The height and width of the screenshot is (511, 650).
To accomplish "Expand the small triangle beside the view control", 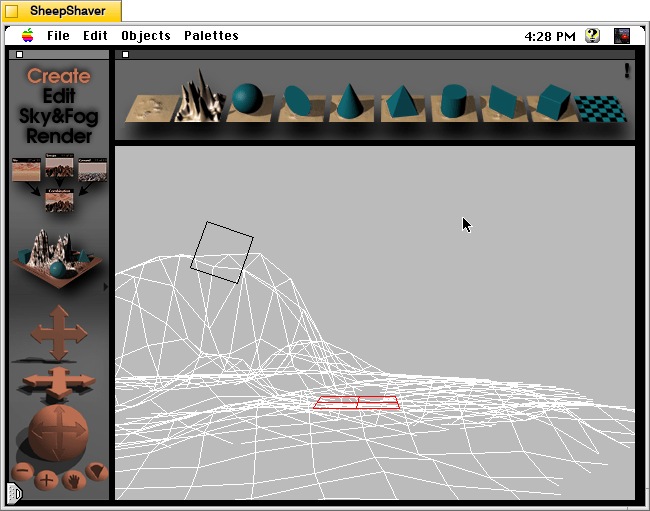I will tap(106, 286).
